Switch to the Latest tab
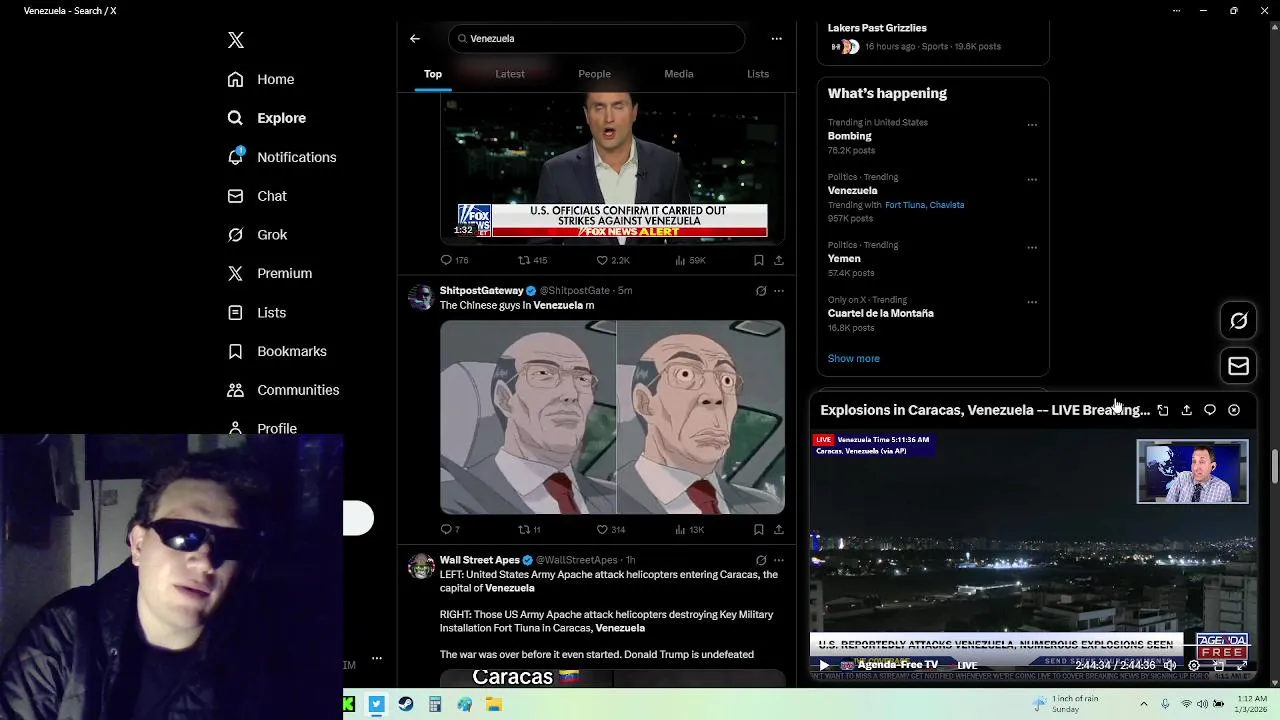1280x720 pixels. click(510, 74)
